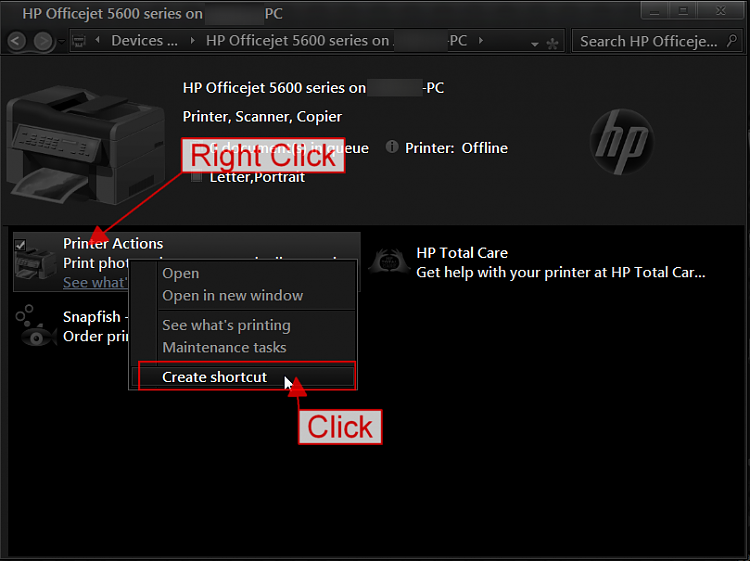Choose Maintenance tasks in context menu
The image size is (750, 561).
point(244,347)
